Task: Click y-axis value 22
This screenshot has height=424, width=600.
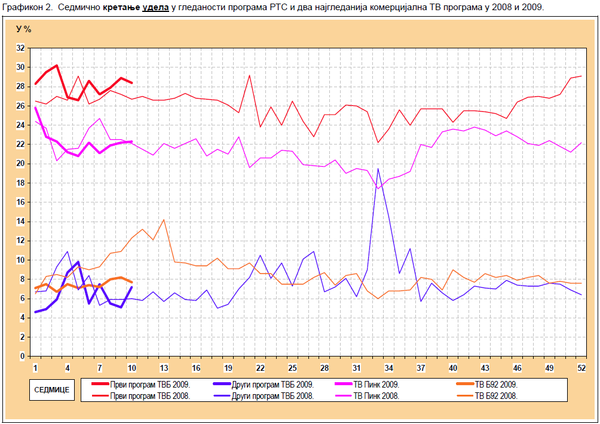Action: pos(20,144)
